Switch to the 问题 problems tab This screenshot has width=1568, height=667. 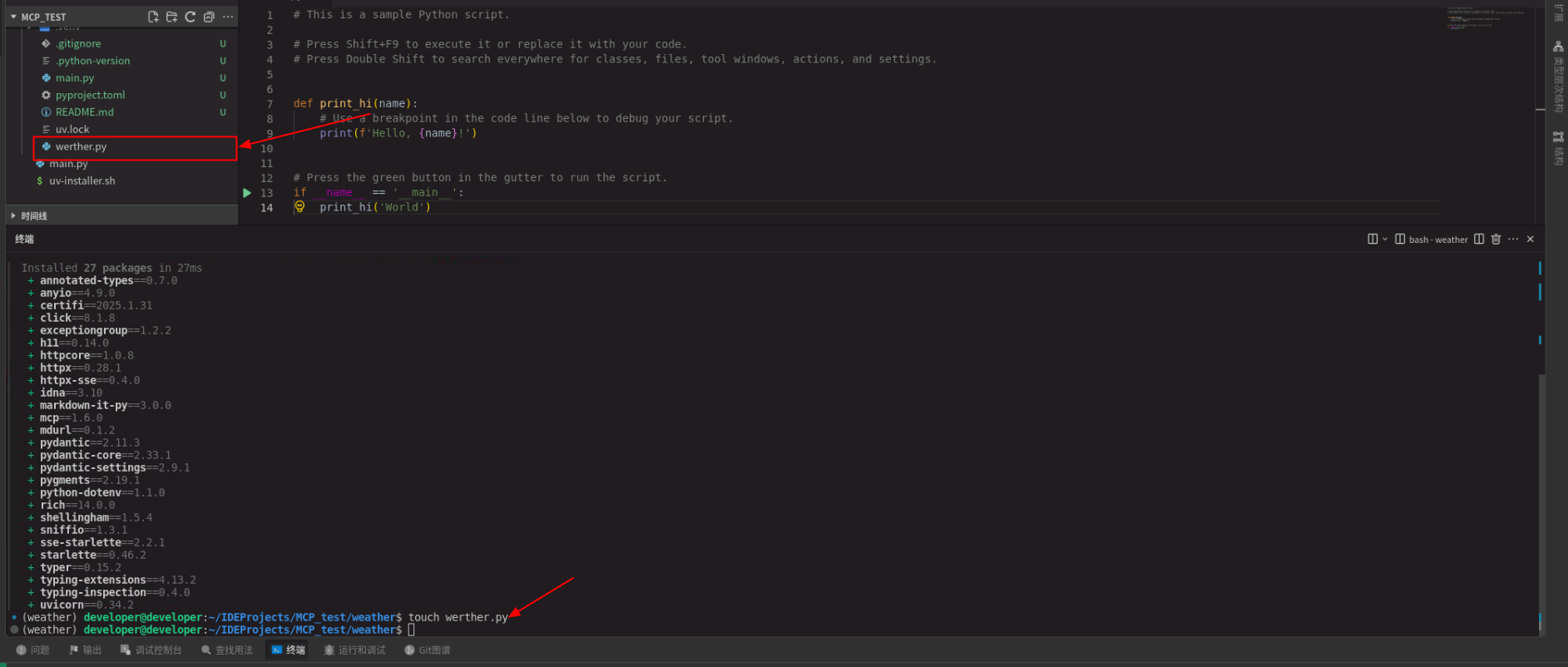[x=33, y=650]
